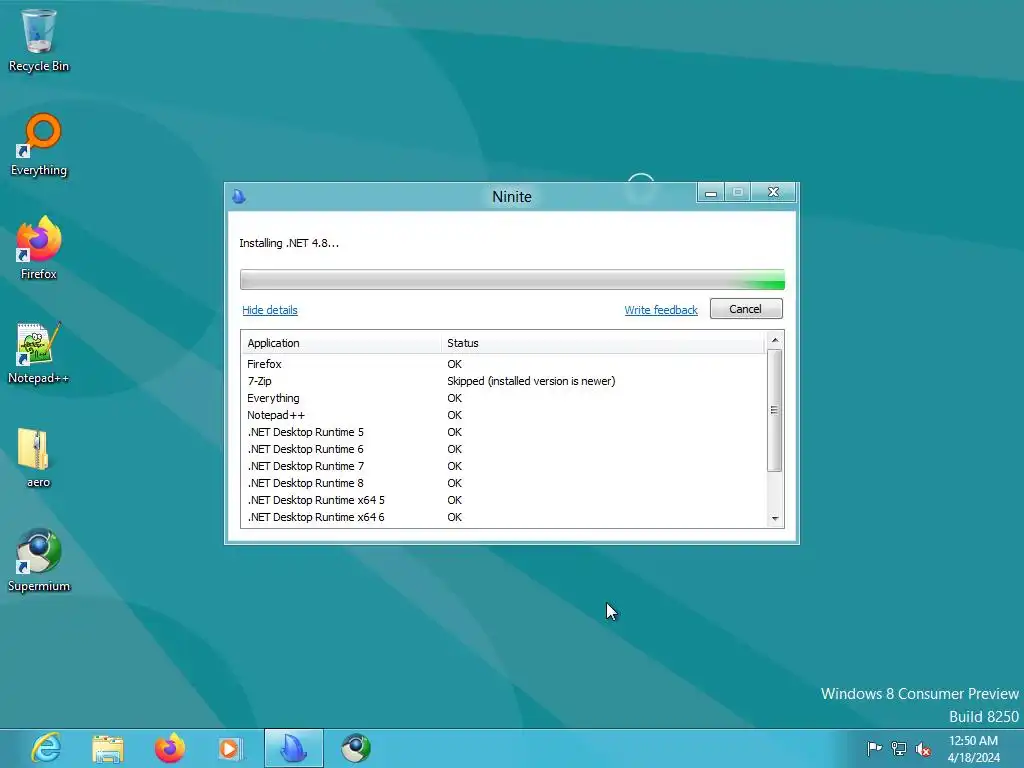
Task: Select the Everything row in the list
Action: (504, 398)
